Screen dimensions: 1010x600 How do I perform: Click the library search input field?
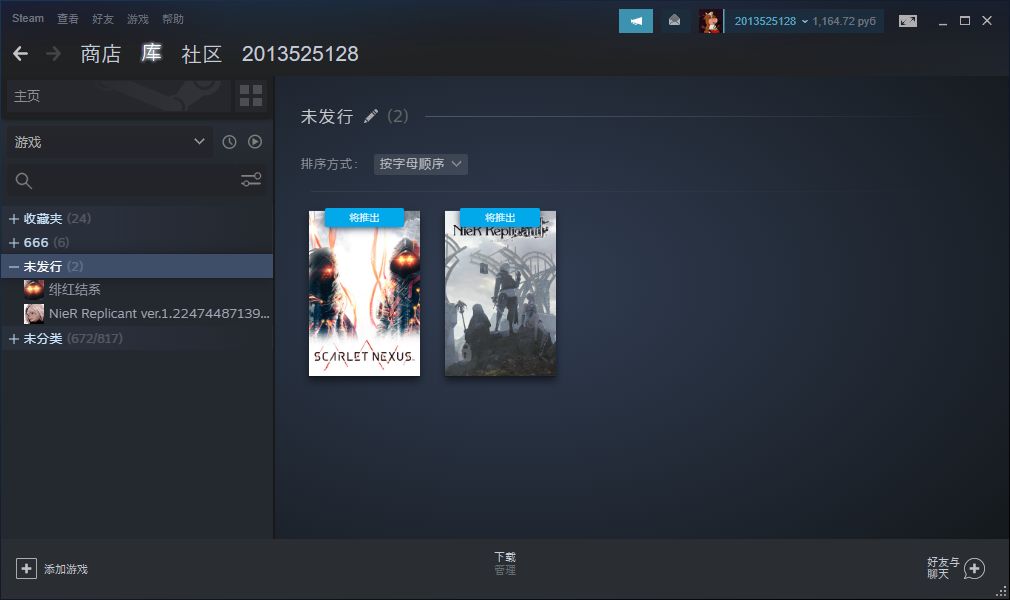(135, 180)
